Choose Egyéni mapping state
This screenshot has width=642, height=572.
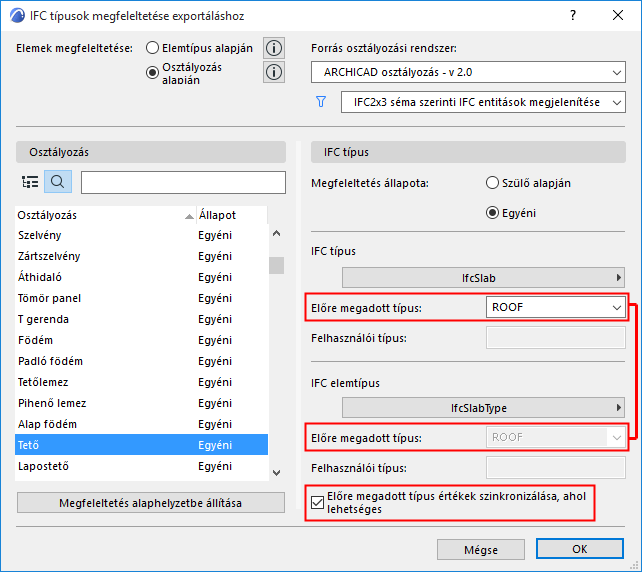[x=492, y=213]
